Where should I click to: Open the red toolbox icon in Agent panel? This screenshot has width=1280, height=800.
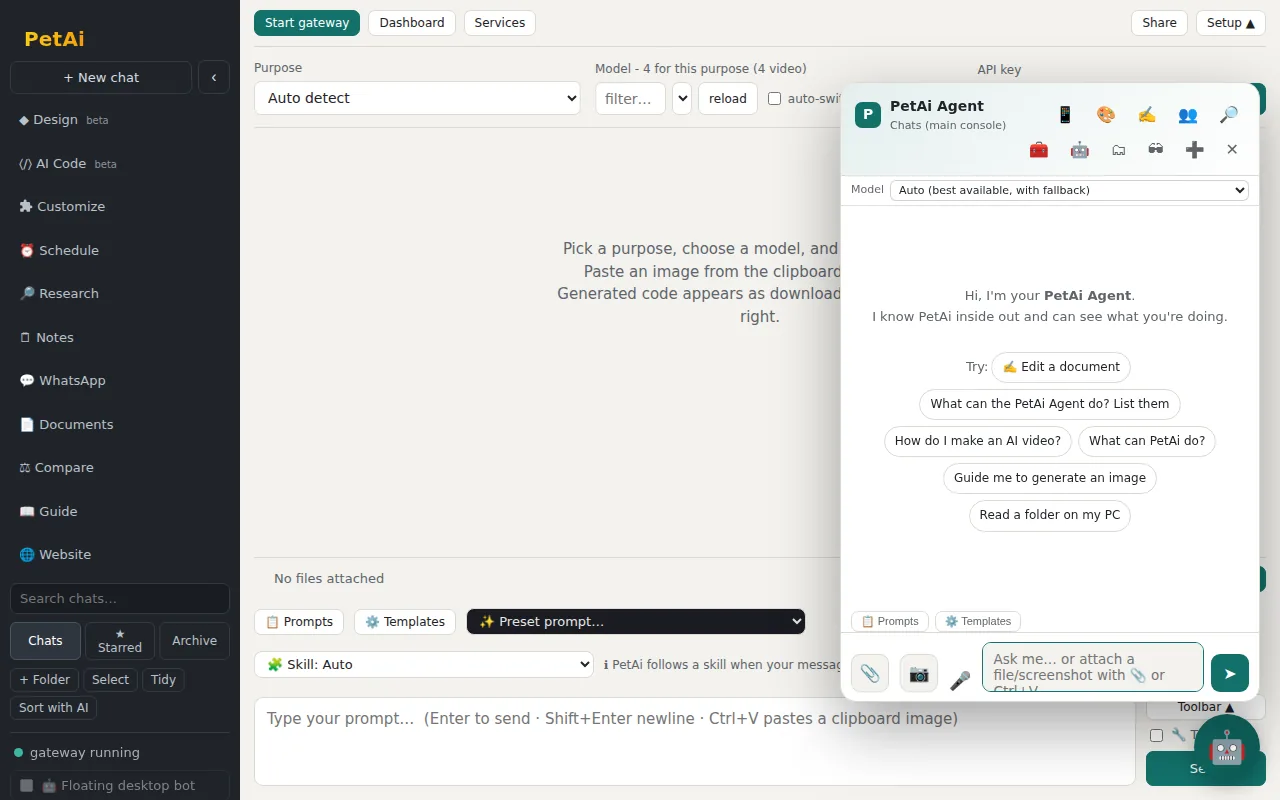coord(1039,149)
